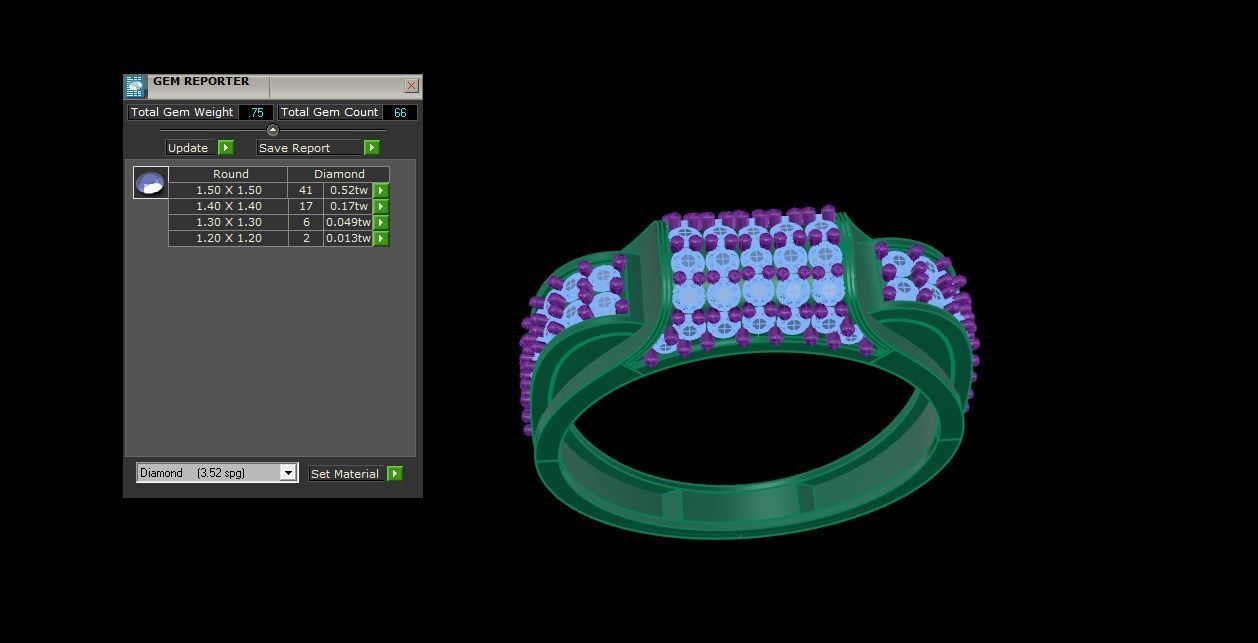Click the count 41 cell

306,190
